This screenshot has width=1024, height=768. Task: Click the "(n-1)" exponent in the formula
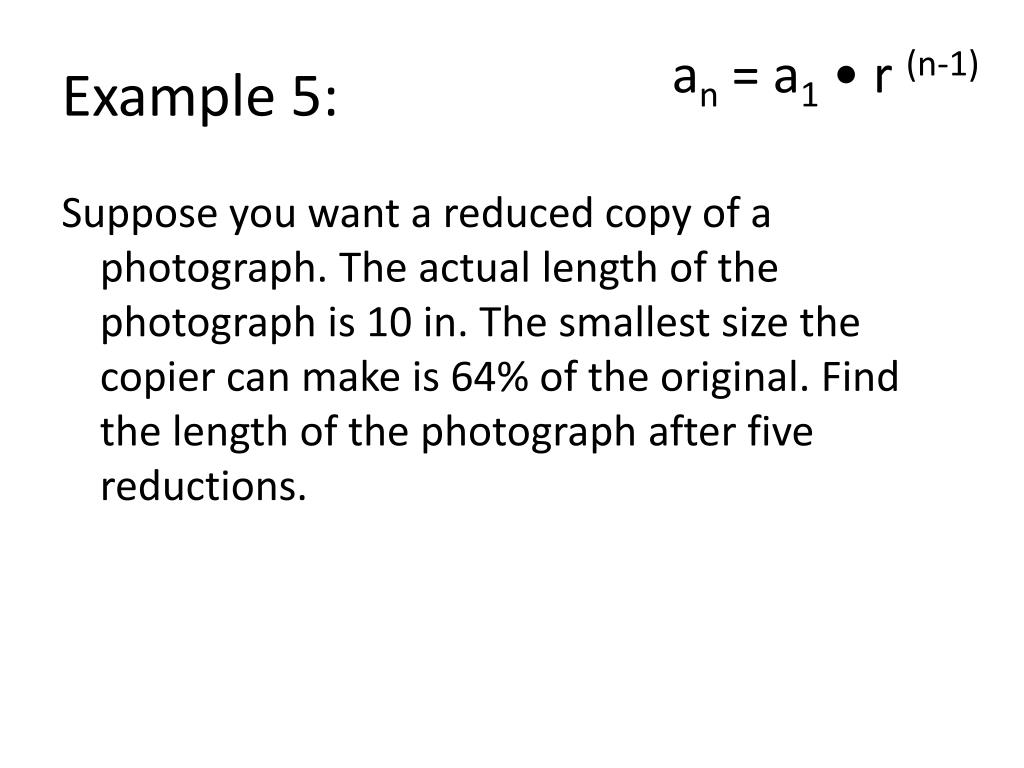(941, 66)
